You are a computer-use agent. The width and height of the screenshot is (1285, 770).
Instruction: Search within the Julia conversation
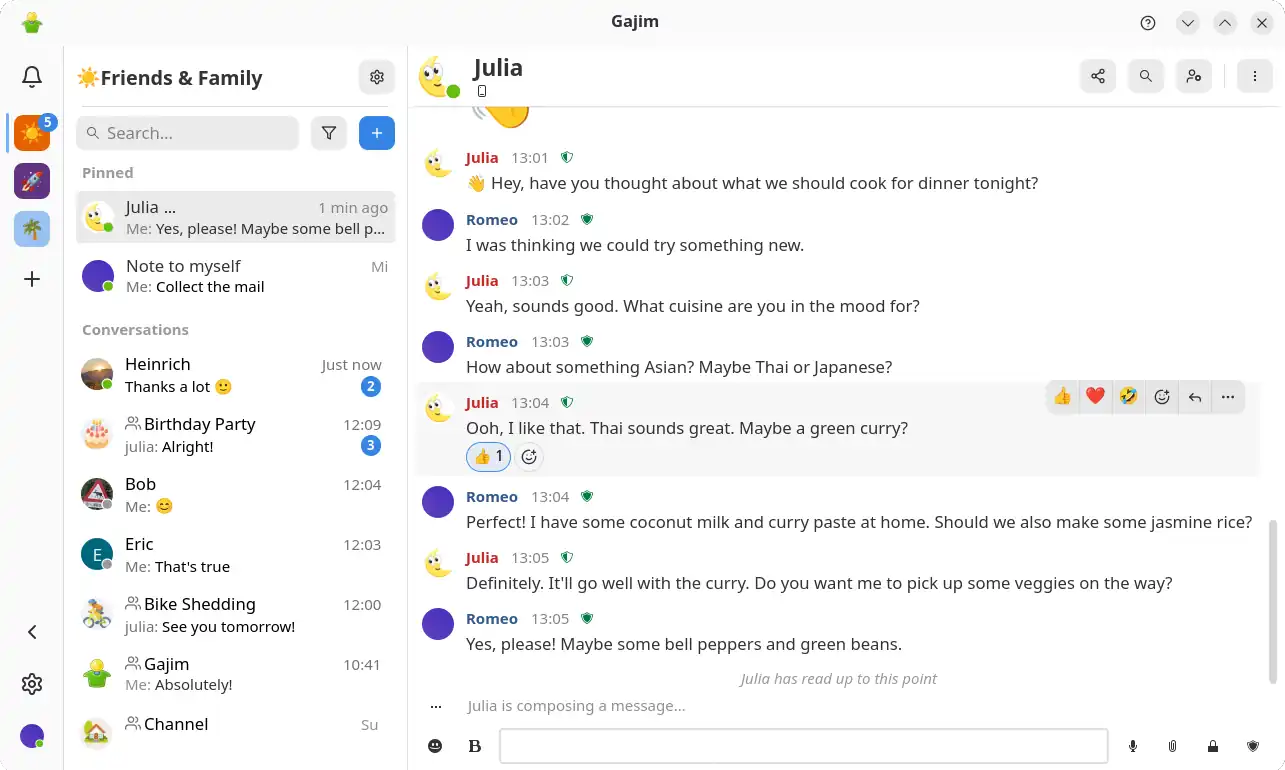coord(1146,76)
